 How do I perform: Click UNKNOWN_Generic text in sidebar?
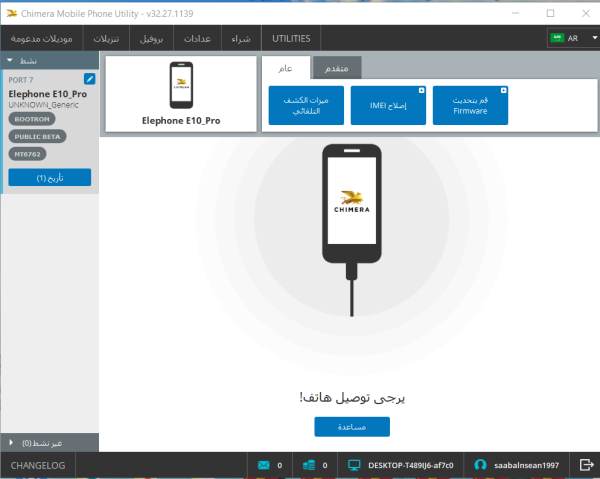point(43,105)
